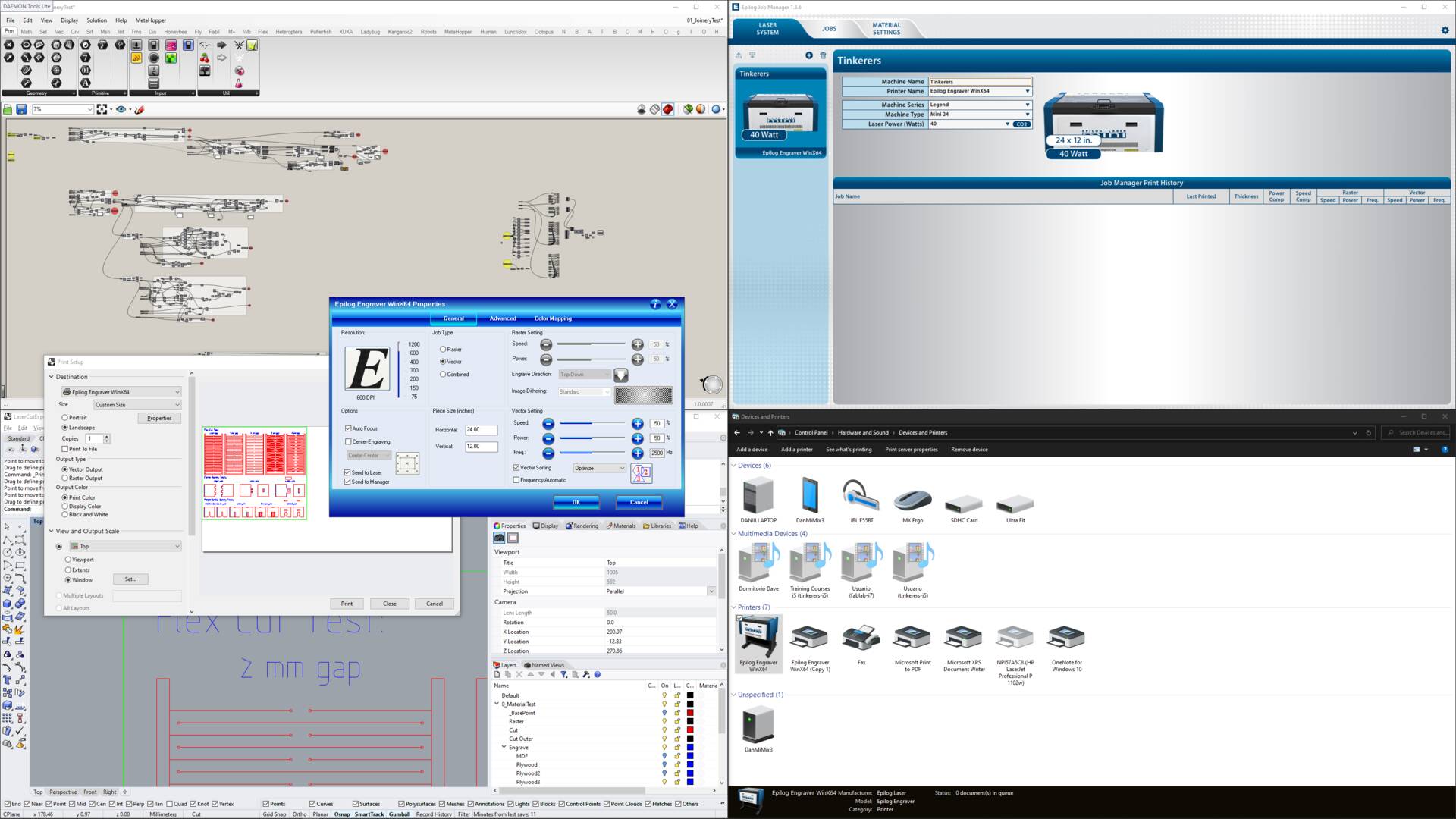The image size is (1456, 819).
Task: Collapse the Engrave layer group
Action: 504,747
